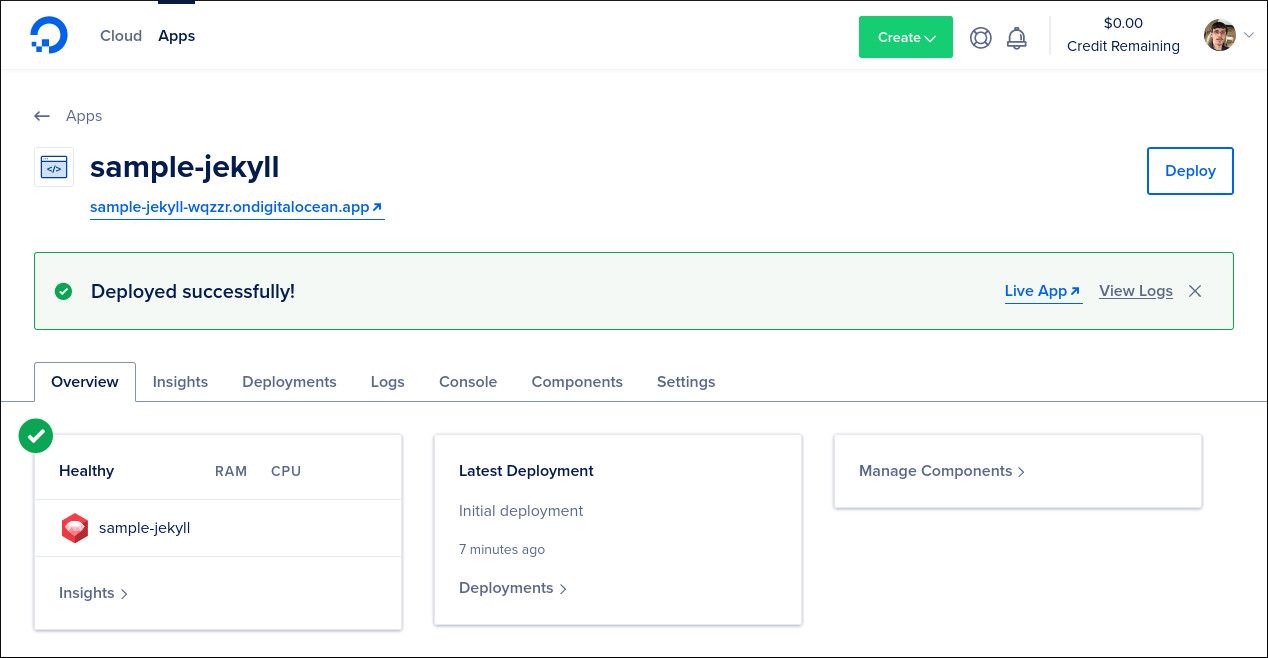This screenshot has height=658, width=1268.
Task: Open the Create dropdown button
Action: click(906, 37)
